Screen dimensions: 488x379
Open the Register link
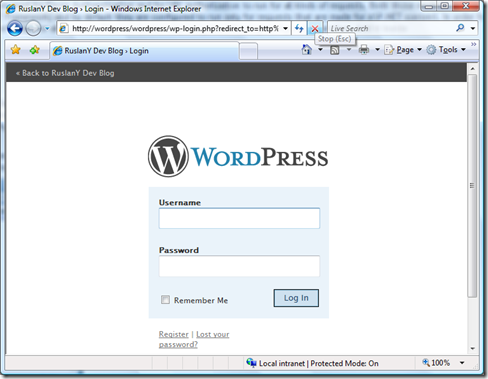[174, 334]
